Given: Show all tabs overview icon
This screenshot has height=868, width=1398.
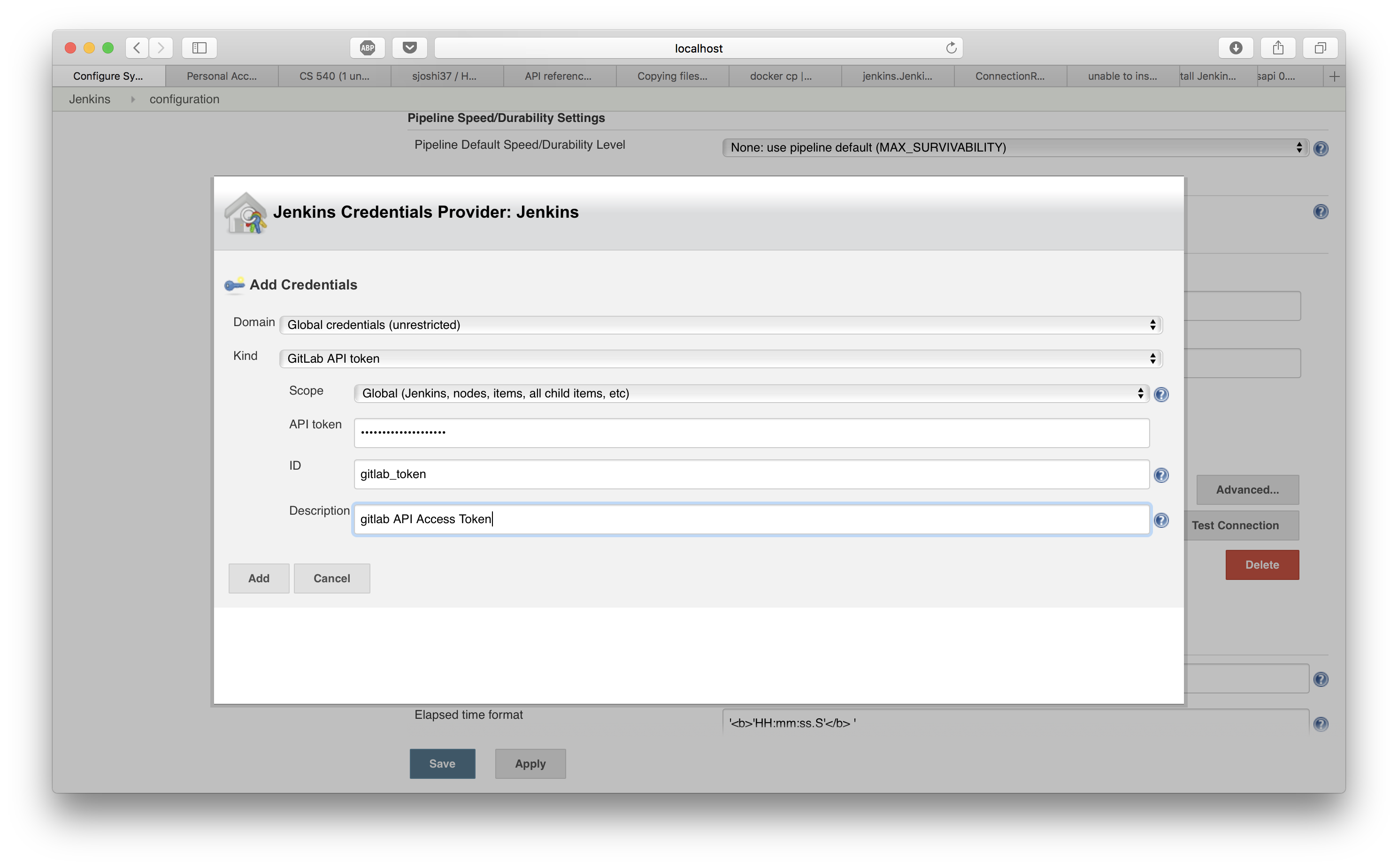Looking at the screenshot, I should tap(1320, 48).
